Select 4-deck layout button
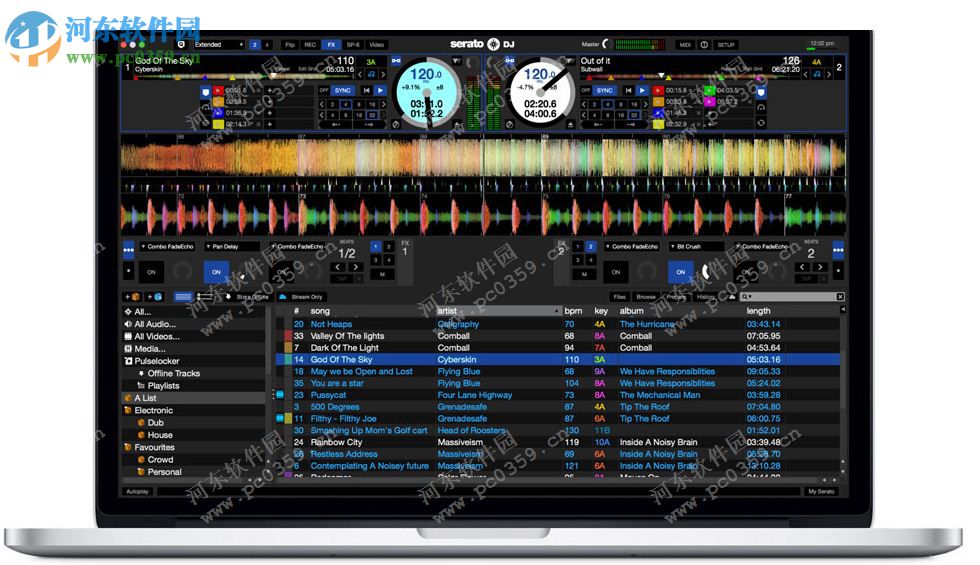This screenshot has width=980, height=565. point(267,45)
